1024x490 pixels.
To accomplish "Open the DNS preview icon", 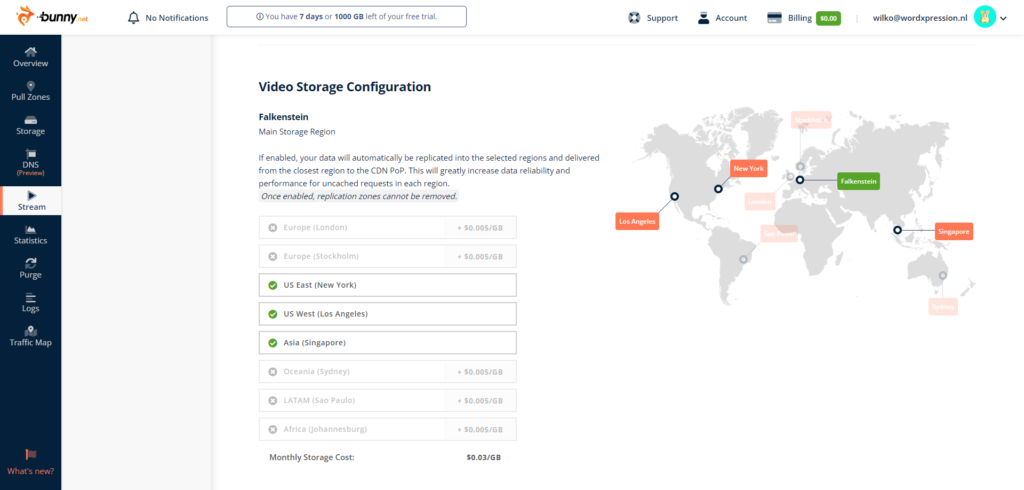I will [x=31, y=154].
